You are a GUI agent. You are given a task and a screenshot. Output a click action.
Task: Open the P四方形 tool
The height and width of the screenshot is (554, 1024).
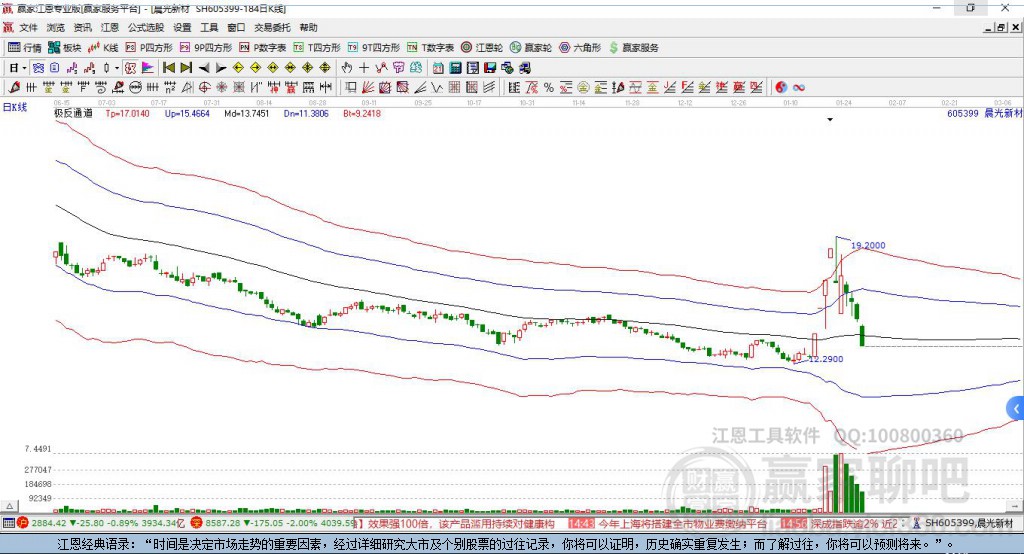point(149,48)
